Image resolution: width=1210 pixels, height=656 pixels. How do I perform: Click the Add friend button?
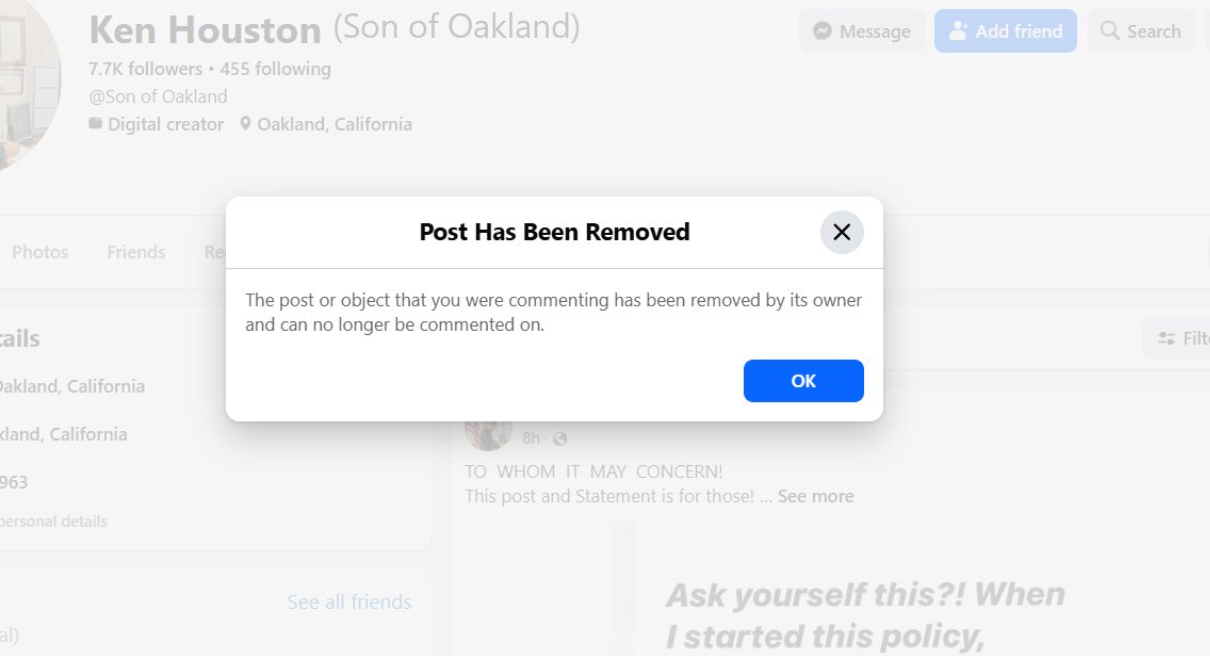(x=1005, y=31)
